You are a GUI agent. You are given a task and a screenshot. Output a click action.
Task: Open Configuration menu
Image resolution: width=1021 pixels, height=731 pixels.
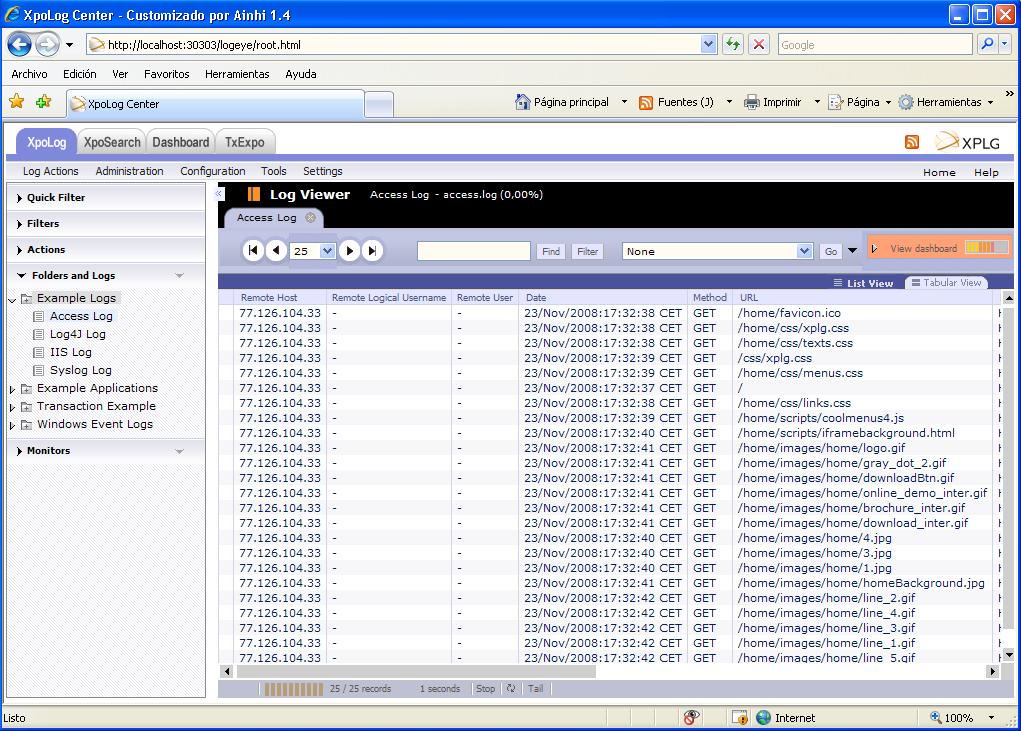click(x=213, y=171)
